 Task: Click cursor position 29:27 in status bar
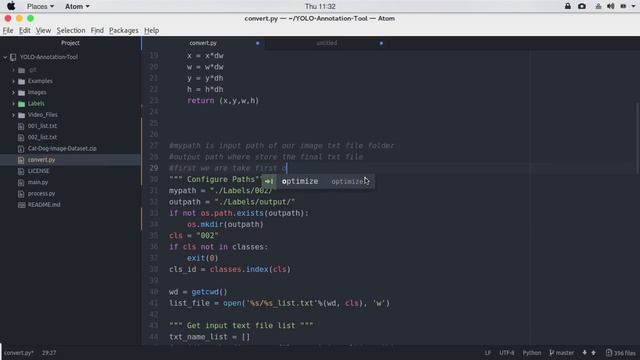coord(49,353)
